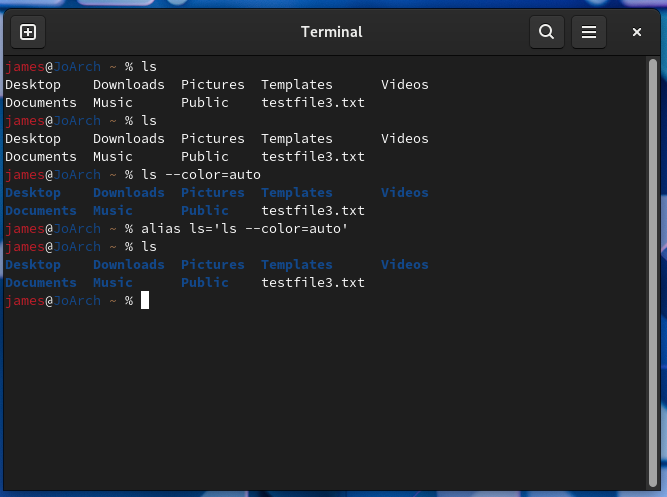The image size is (667, 497).
Task: Click blue Pictures in the last listing
Action: click(x=212, y=265)
